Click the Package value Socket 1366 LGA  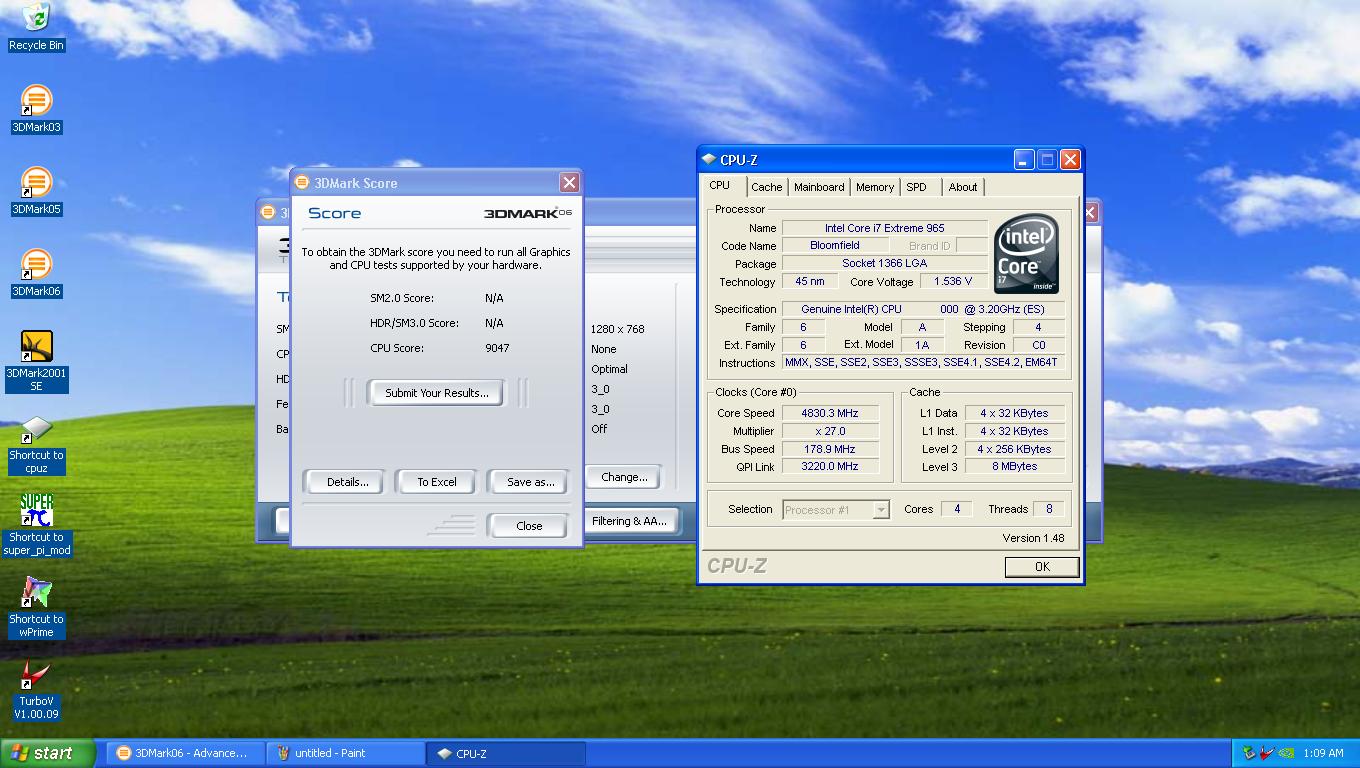[884, 263]
